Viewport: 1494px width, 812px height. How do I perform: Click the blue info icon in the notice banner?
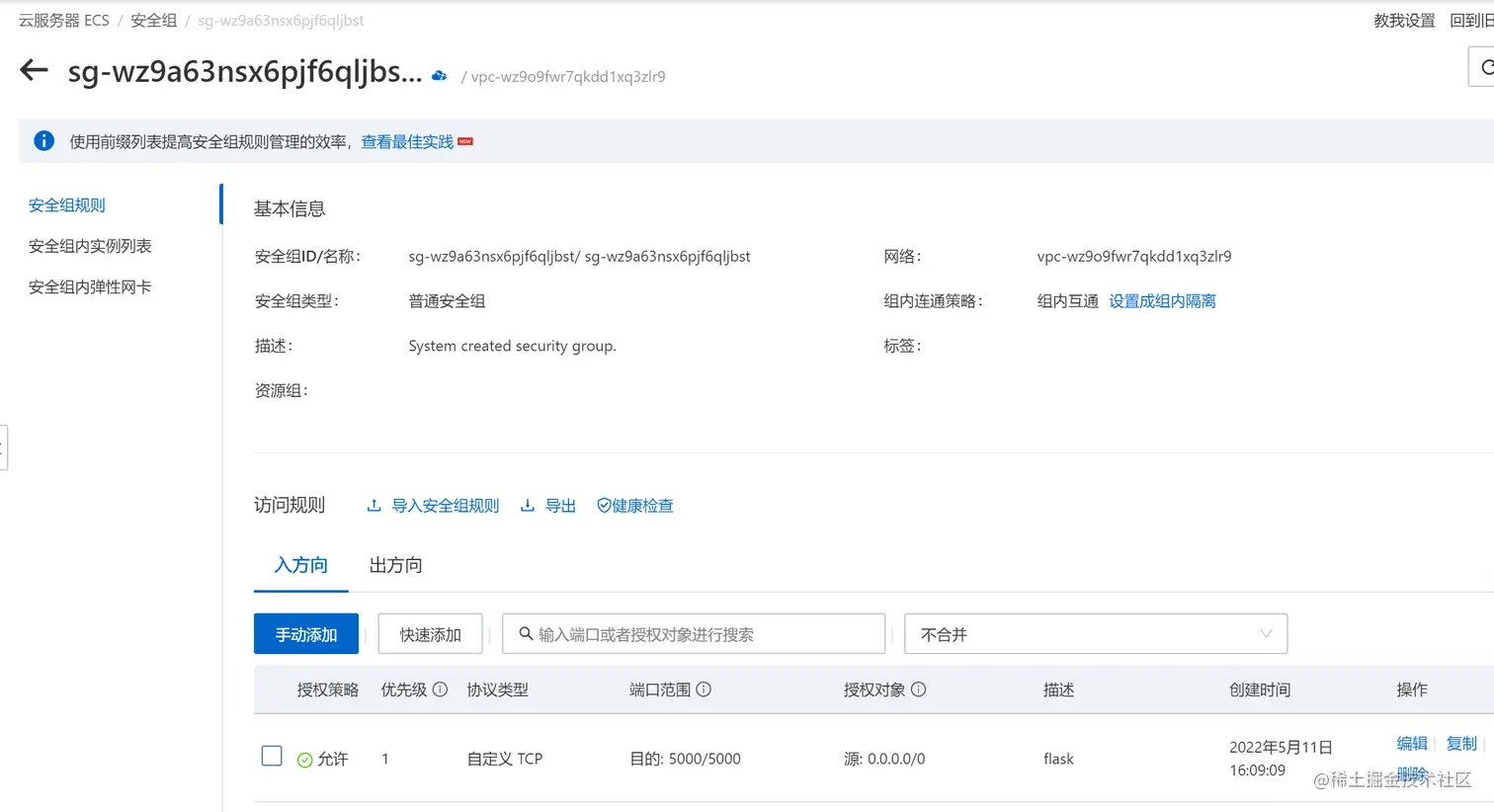pos(44,141)
